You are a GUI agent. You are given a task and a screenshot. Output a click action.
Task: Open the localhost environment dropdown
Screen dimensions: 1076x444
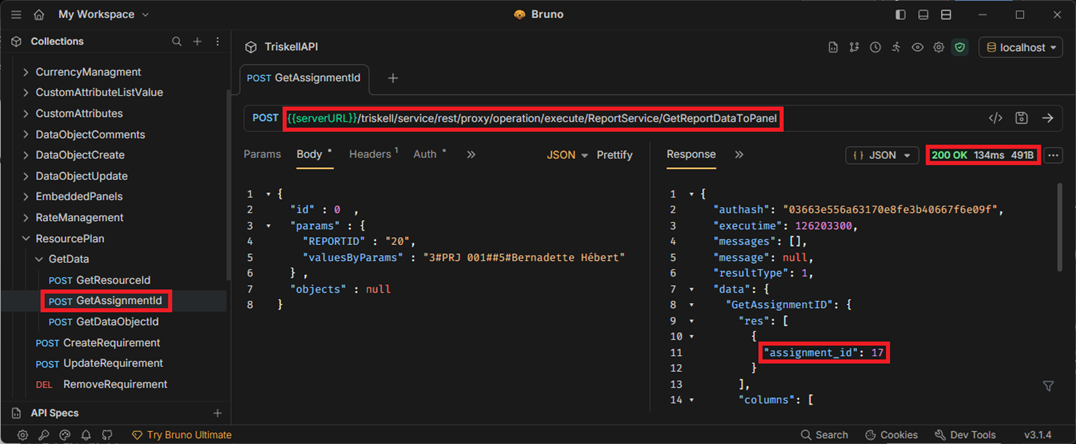[1020, 47]
